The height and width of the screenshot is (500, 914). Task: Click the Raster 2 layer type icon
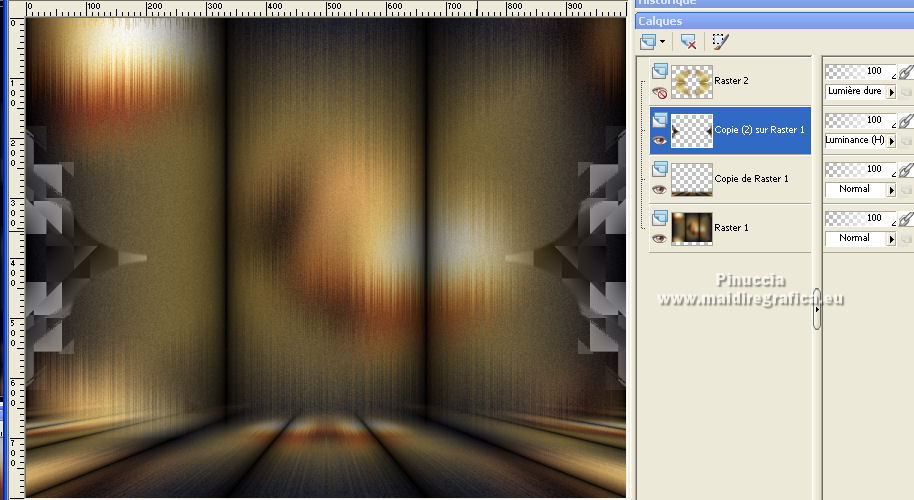point(660,71)
